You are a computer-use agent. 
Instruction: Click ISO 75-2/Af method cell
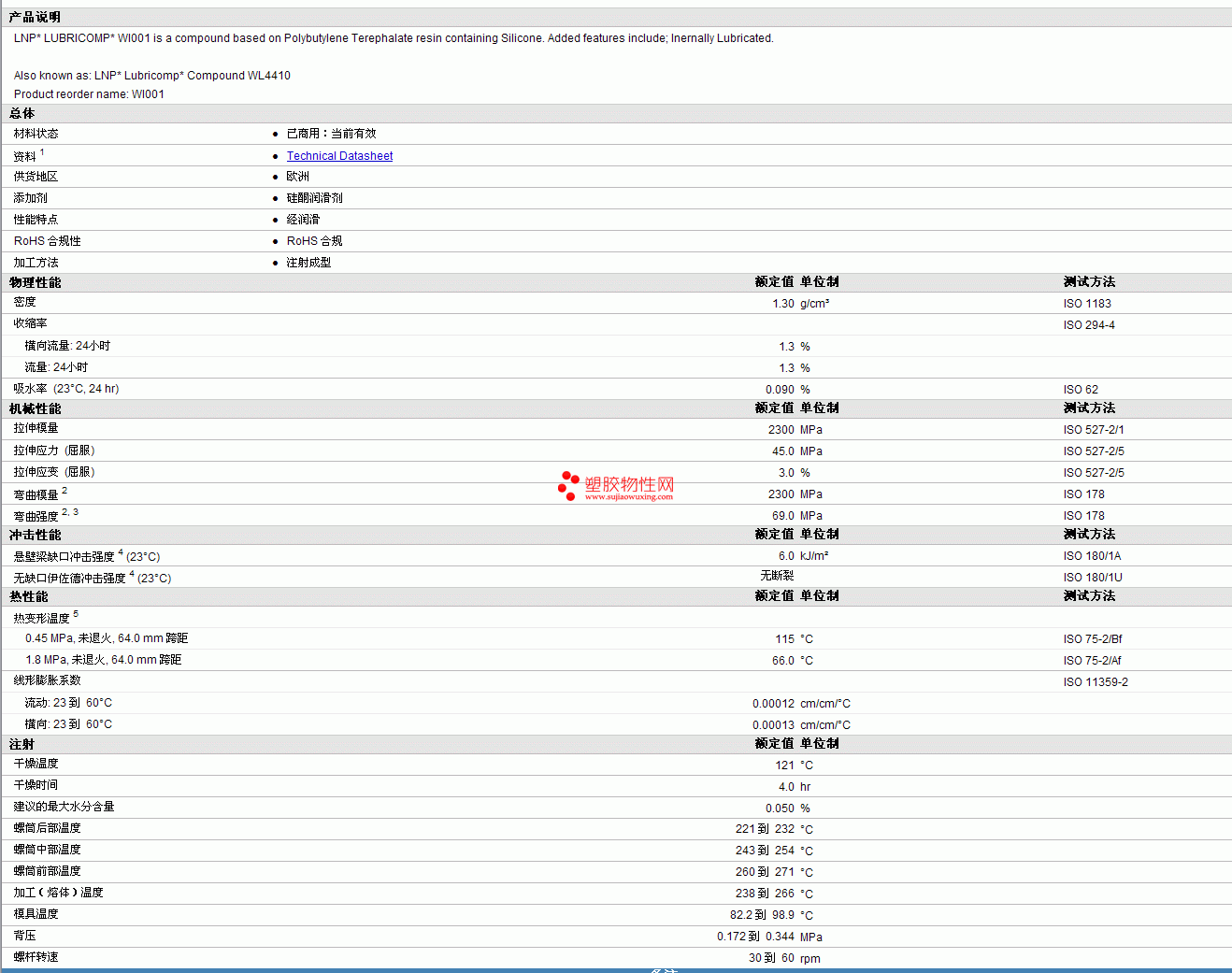click(x=1092, y=661)
